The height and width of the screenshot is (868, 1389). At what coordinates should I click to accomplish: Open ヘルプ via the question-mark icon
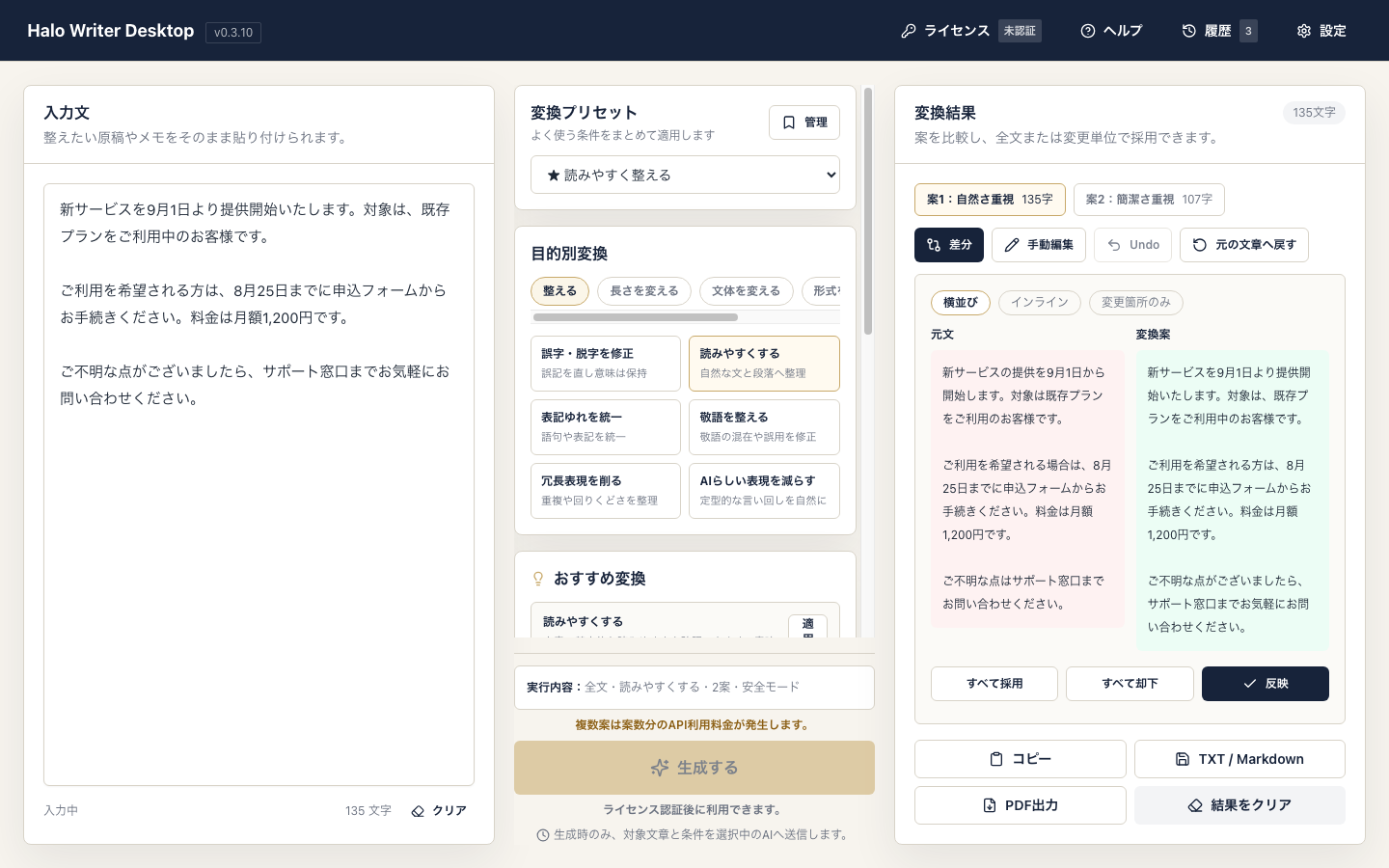point(1088,31)
